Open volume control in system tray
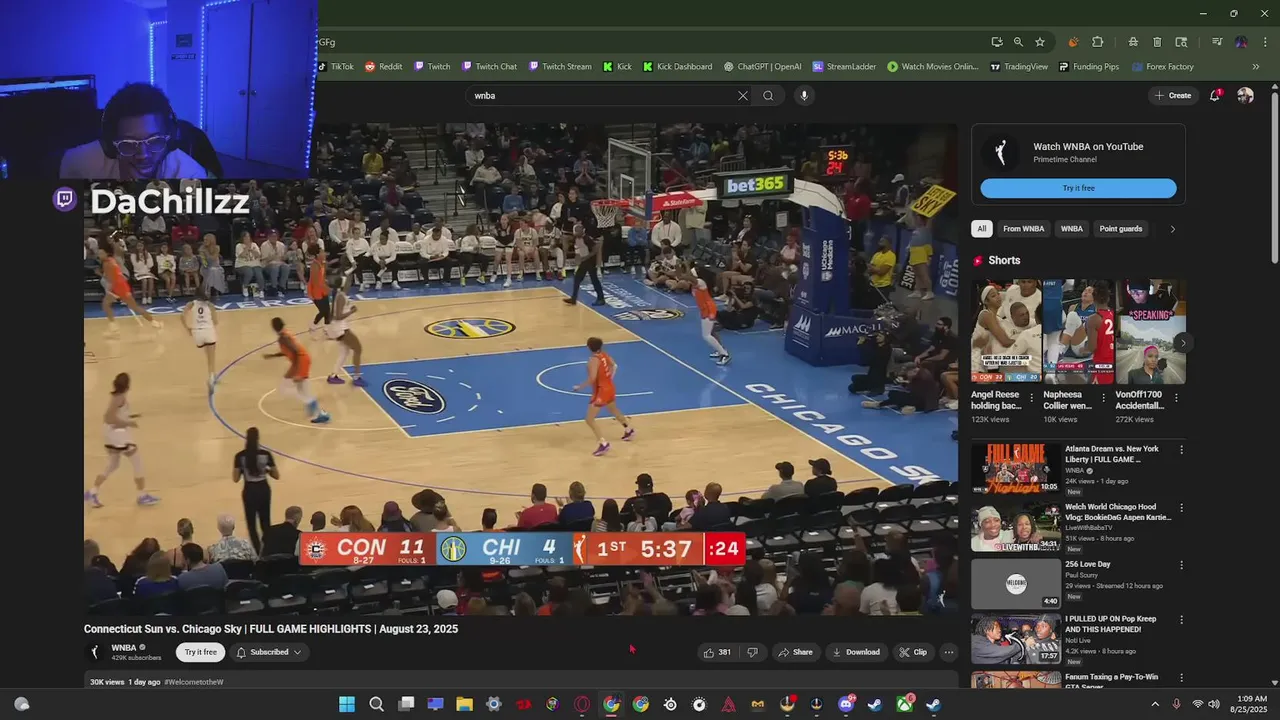This screenshot has height=720, width=1280. (x=1212, y=704)
